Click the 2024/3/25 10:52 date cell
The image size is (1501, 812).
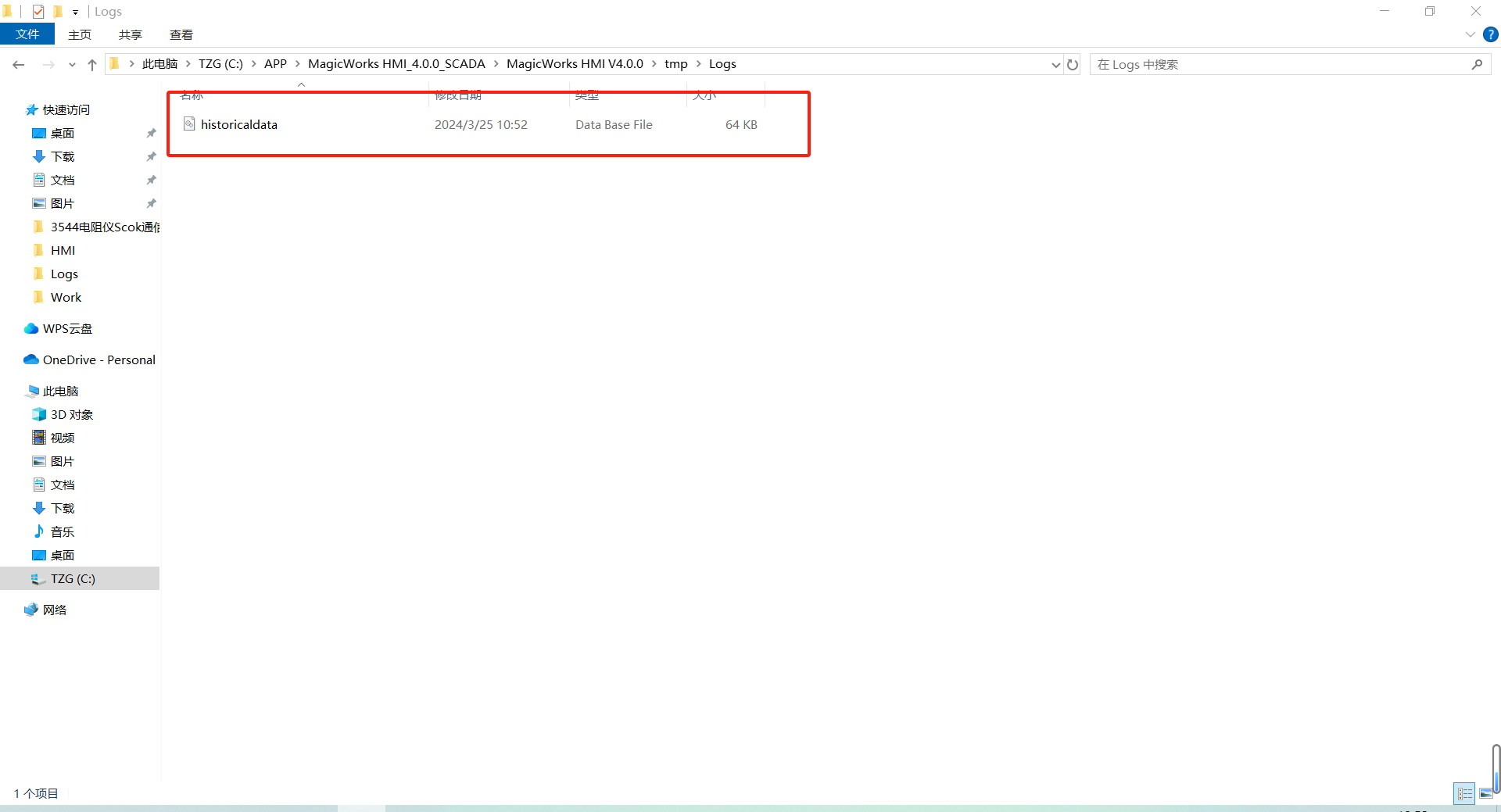481,125
